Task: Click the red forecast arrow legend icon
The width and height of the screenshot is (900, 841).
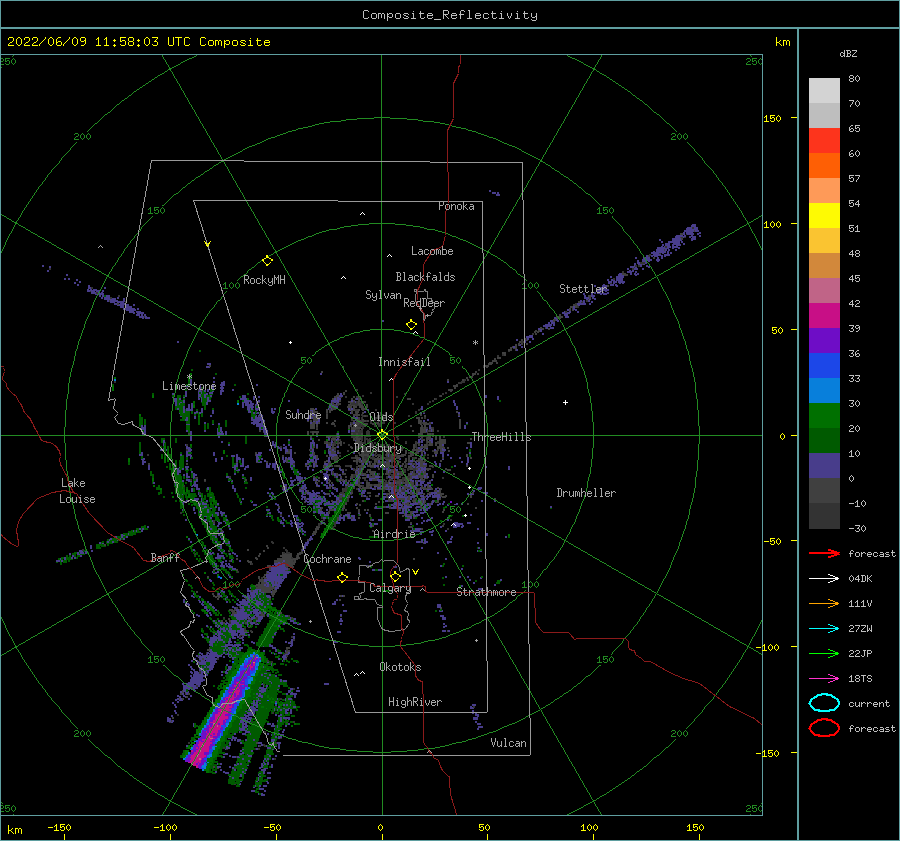Action: coord(824,553)
